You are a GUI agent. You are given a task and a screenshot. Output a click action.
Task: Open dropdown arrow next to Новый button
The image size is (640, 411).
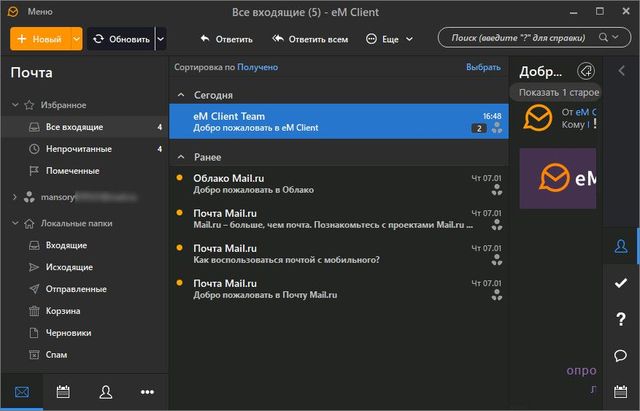pyautogui.click(x=77, y=39)
